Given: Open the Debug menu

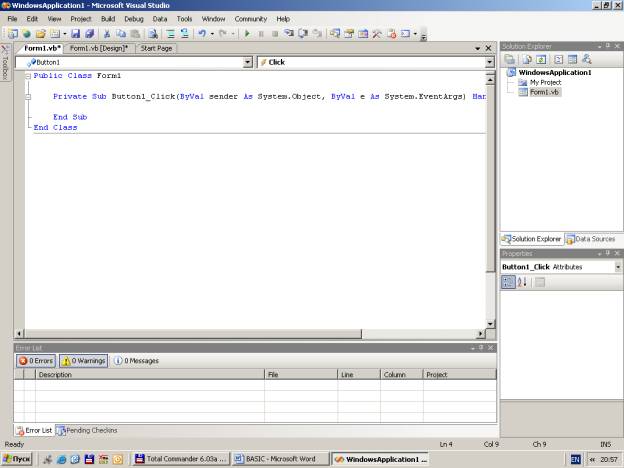Looking at the screenshot, I should point(134,19).
